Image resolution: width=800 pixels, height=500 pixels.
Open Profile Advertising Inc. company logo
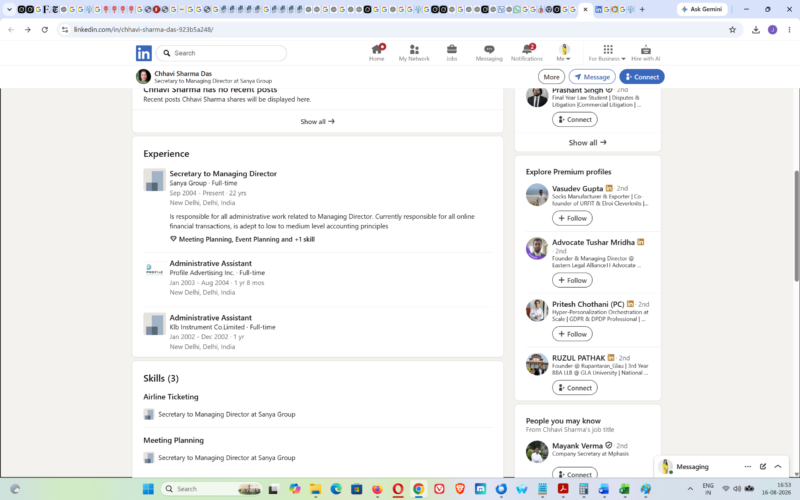click(x=154, y=270)
